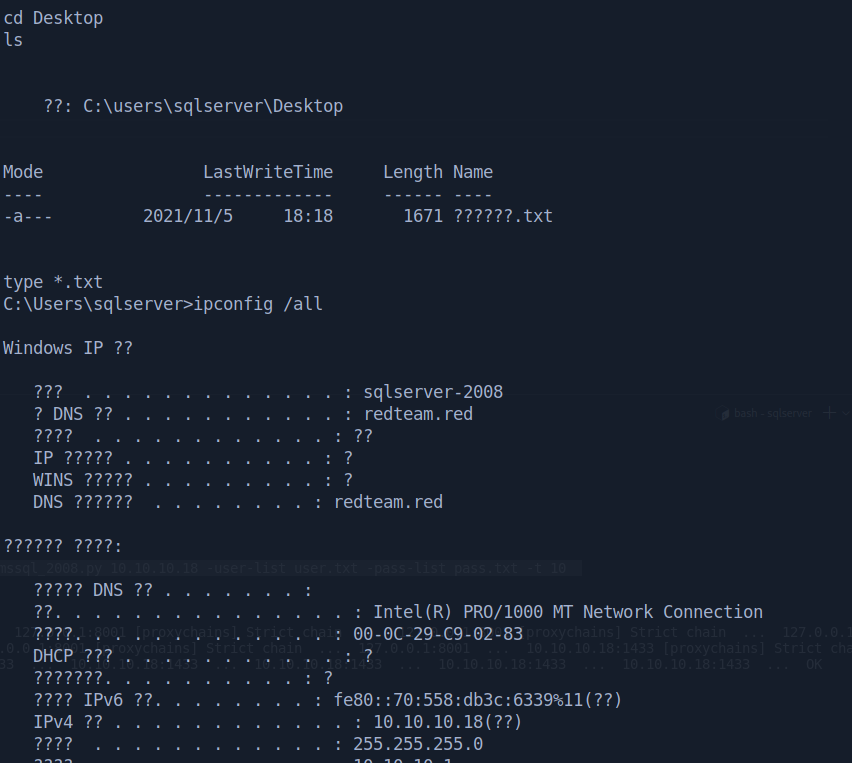Click the hostname sqlserver-2008
This screenshot has width=852, height=763.
pos(433,392)
